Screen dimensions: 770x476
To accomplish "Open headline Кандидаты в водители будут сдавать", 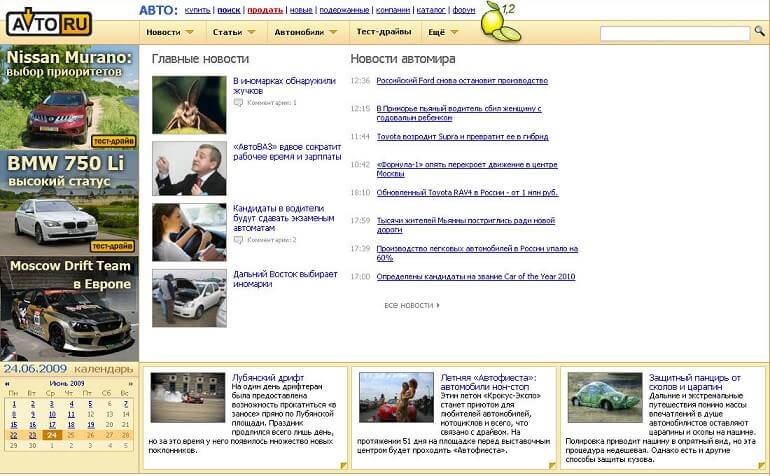I will (x=283, y=218).
